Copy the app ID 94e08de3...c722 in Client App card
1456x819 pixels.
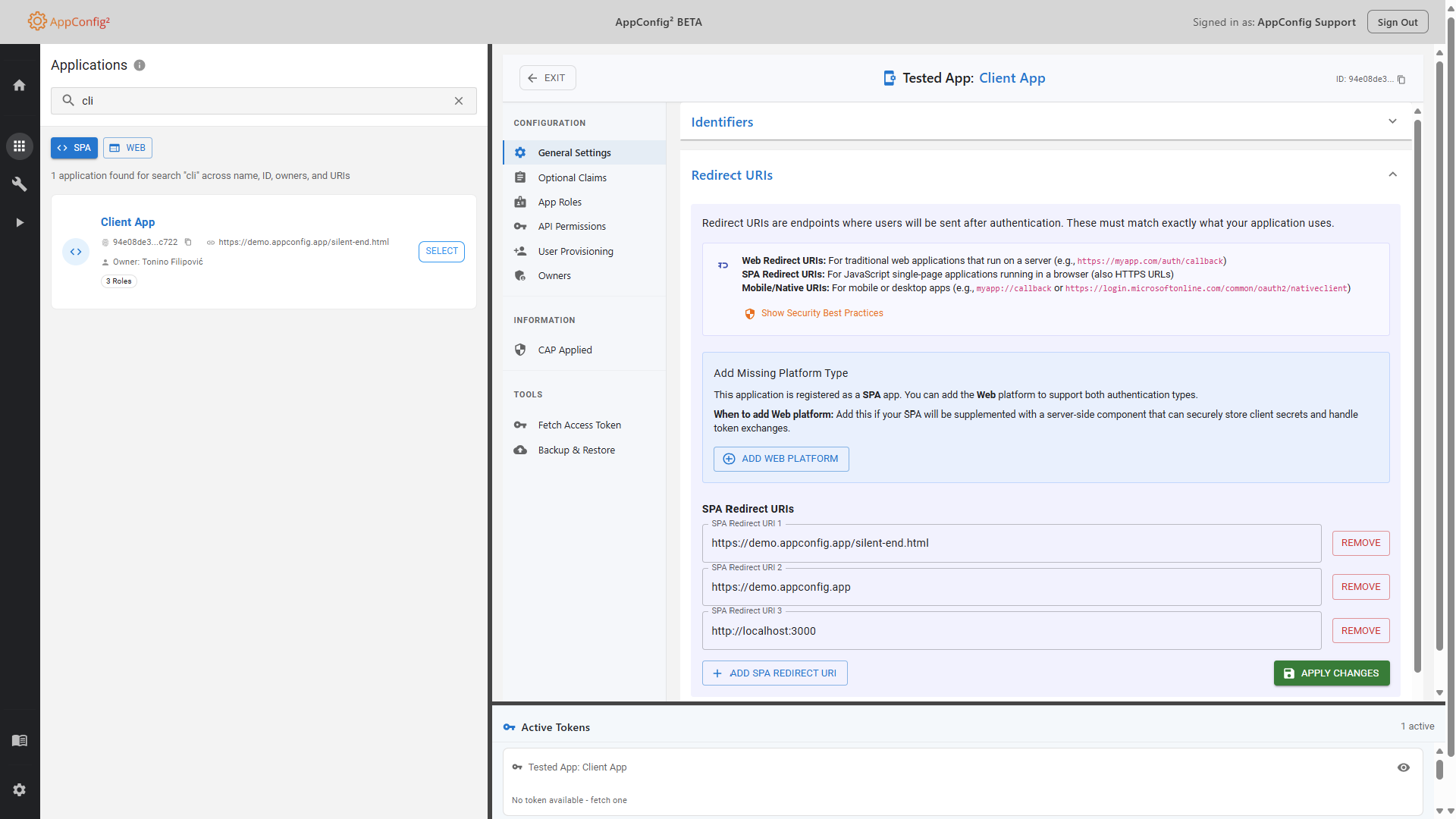pos(188,242)
